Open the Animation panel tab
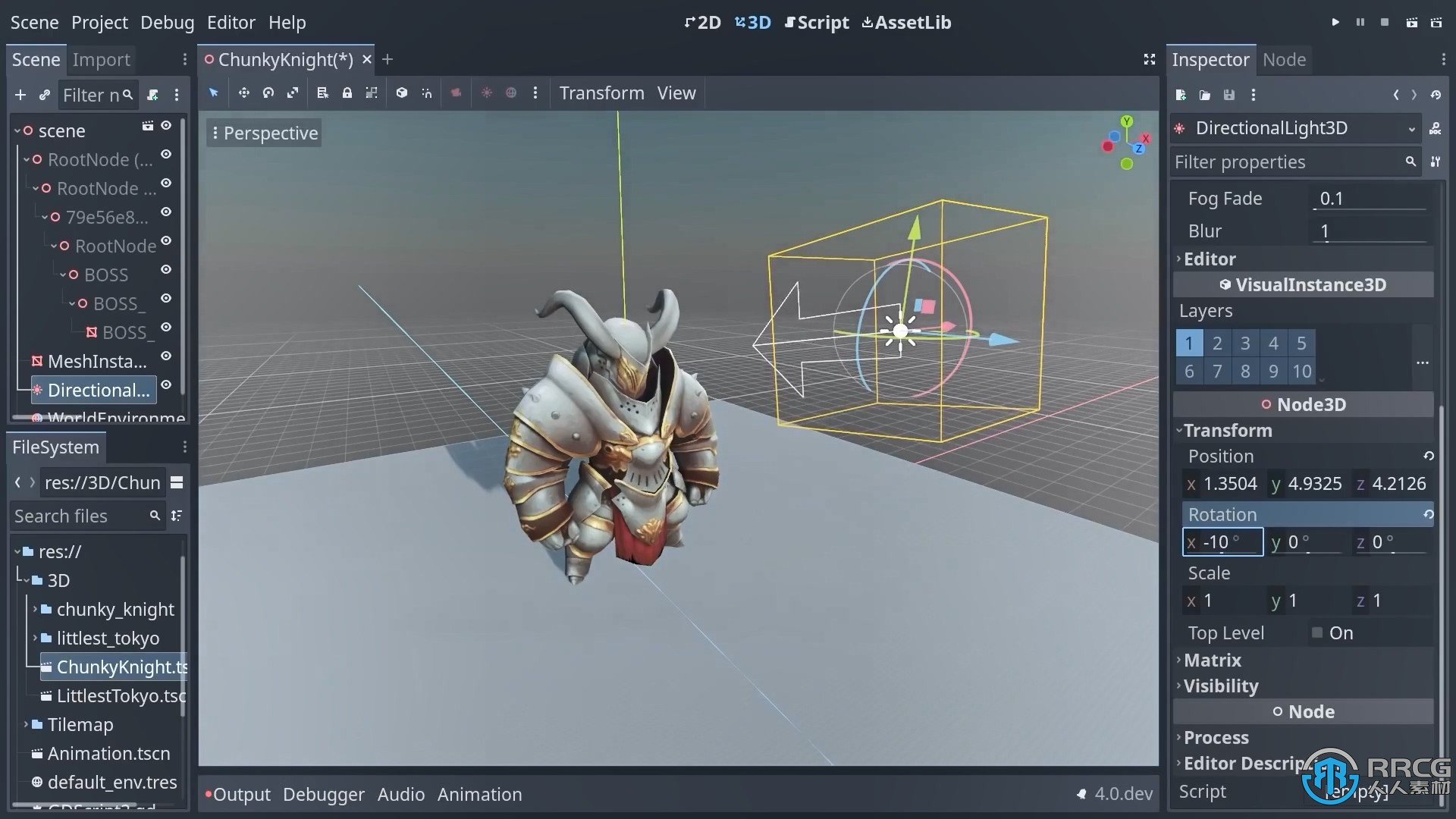This screenshot has height=819, width=1456. coord(480,794)
